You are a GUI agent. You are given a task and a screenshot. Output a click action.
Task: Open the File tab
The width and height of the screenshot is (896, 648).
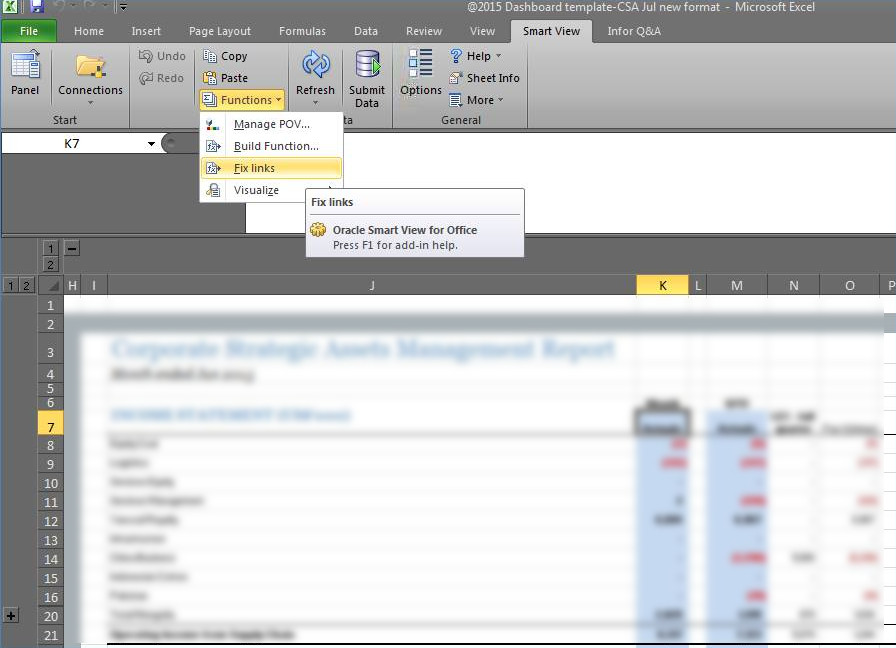(x=29, y=31)
